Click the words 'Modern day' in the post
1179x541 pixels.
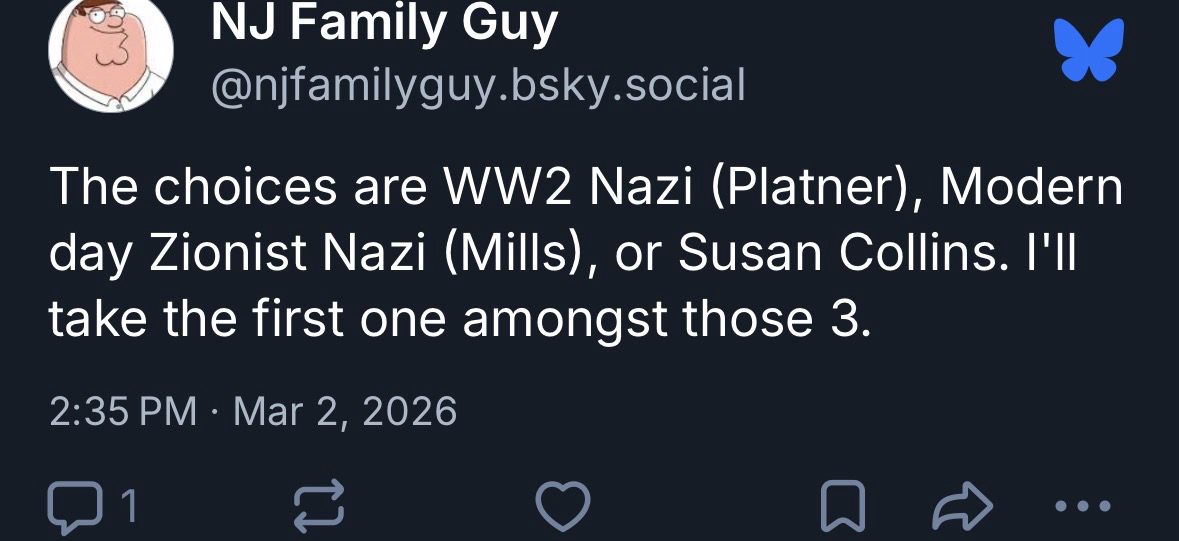pyautogui.click(x=1029, y=187)
